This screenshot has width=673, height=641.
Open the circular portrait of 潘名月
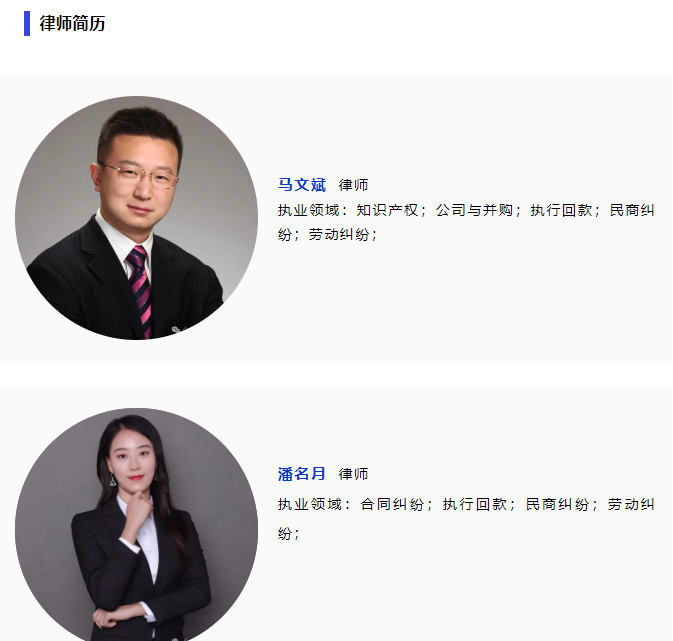136,524
